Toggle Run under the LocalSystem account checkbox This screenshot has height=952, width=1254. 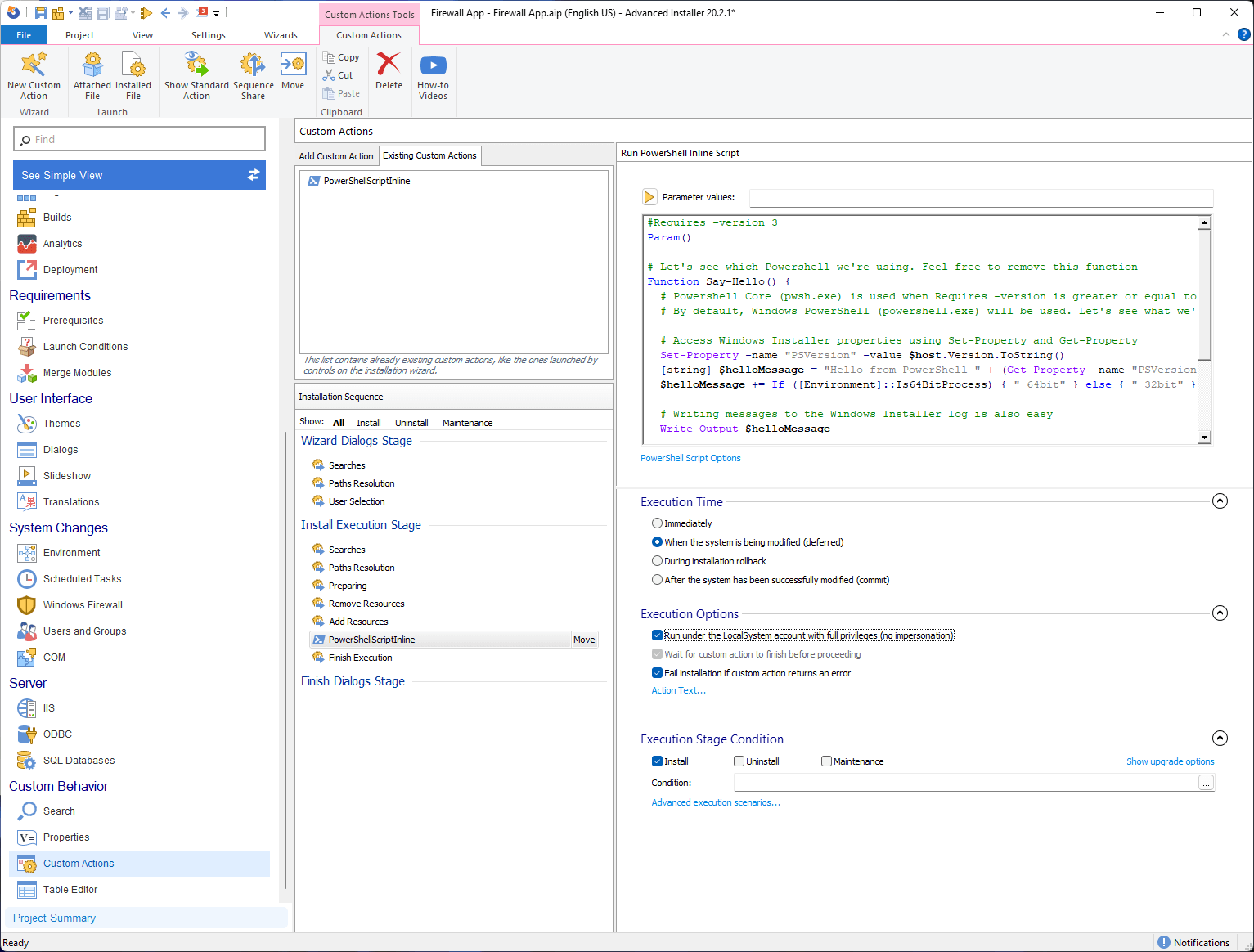point(657,635)
